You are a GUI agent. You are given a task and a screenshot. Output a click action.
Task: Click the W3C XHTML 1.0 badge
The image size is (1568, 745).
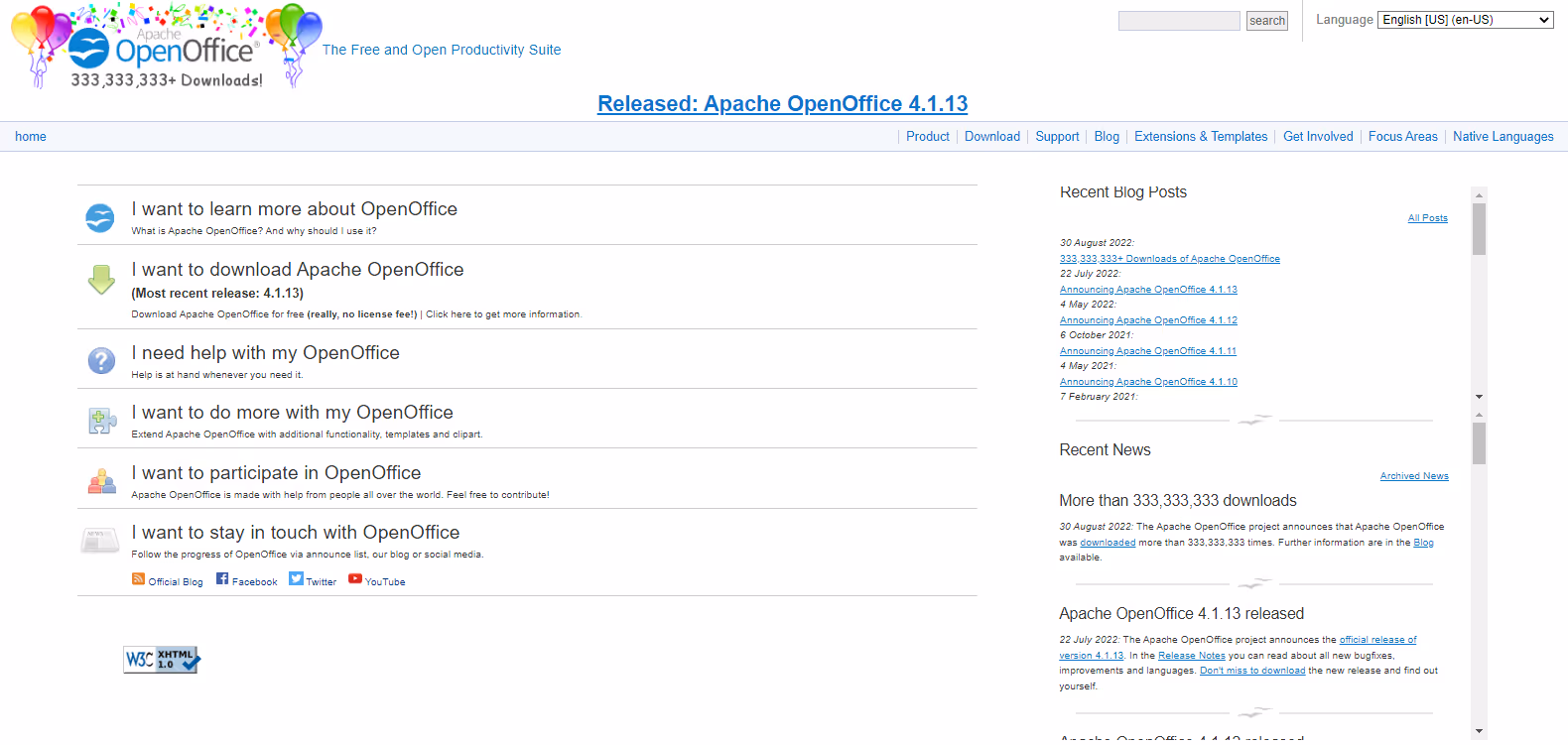(162, 660)
